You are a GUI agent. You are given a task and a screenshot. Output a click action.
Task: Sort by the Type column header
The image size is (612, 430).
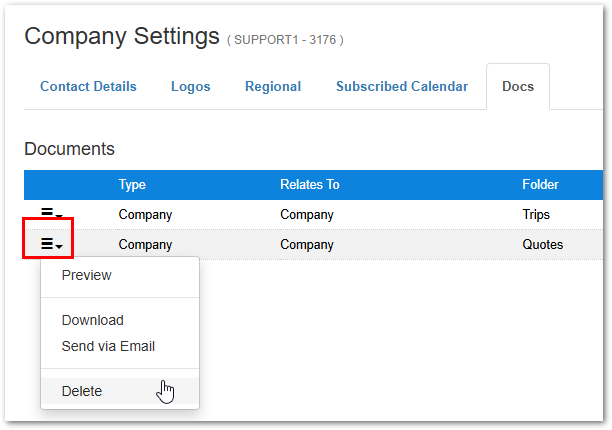coord(132,184)
